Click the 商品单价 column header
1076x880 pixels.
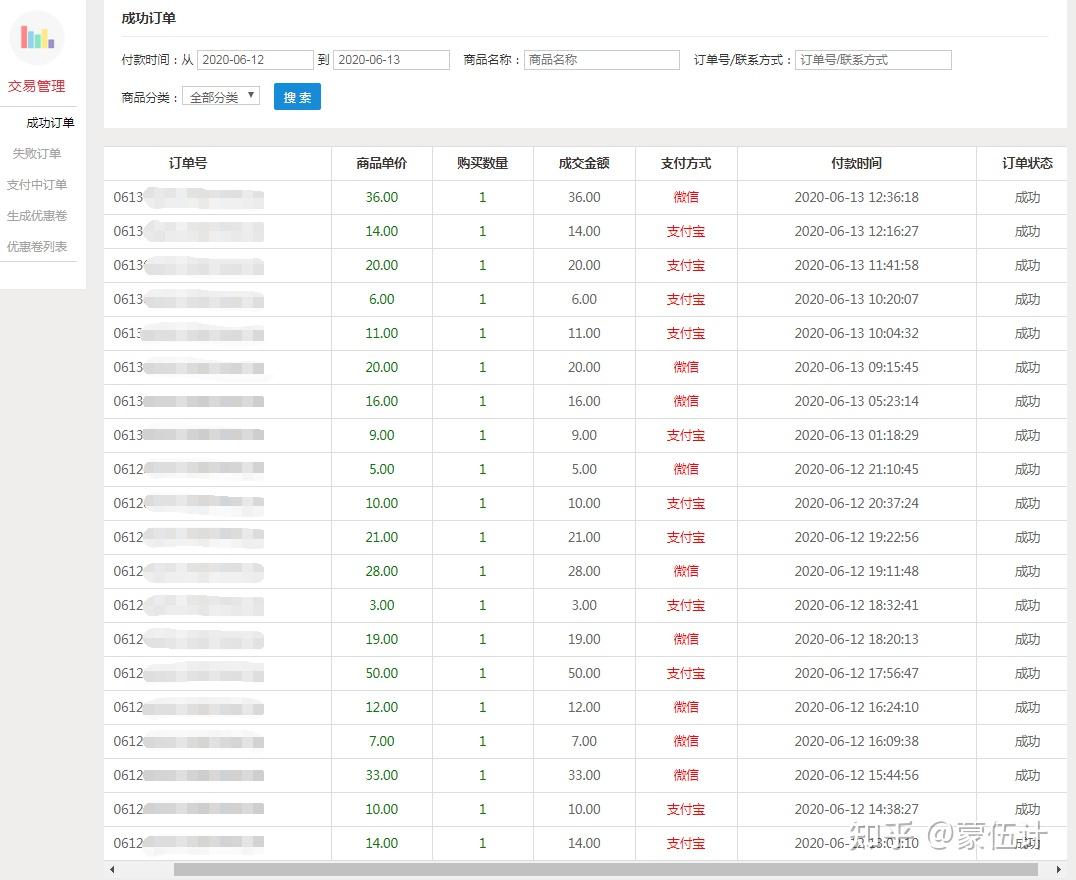tap(382, 163)
